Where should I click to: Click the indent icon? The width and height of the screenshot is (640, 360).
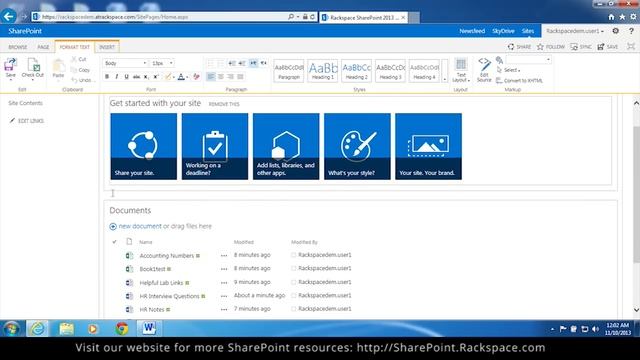(x=242, y=63)
